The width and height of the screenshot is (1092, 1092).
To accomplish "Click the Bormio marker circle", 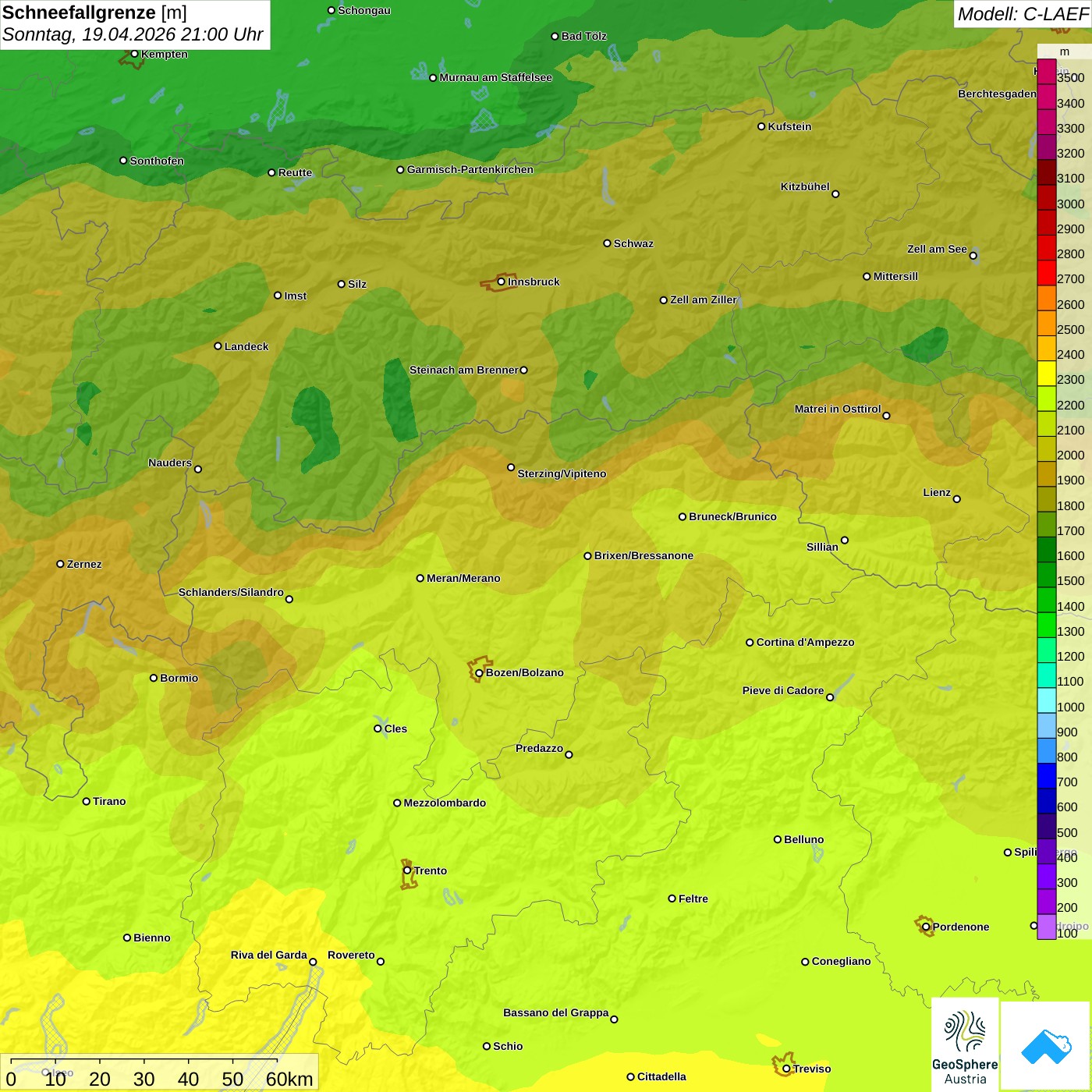I will click(154, 678).
